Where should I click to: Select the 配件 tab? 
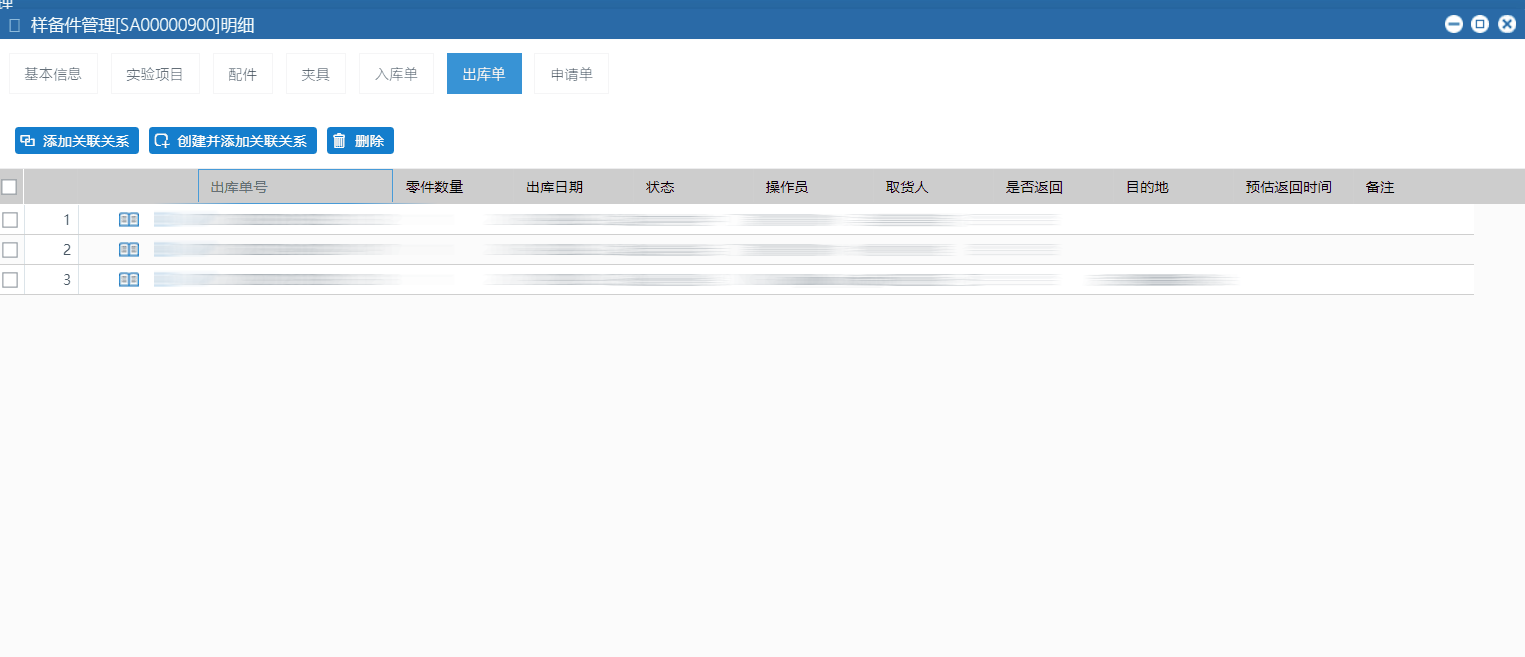(x=243, y=74)
